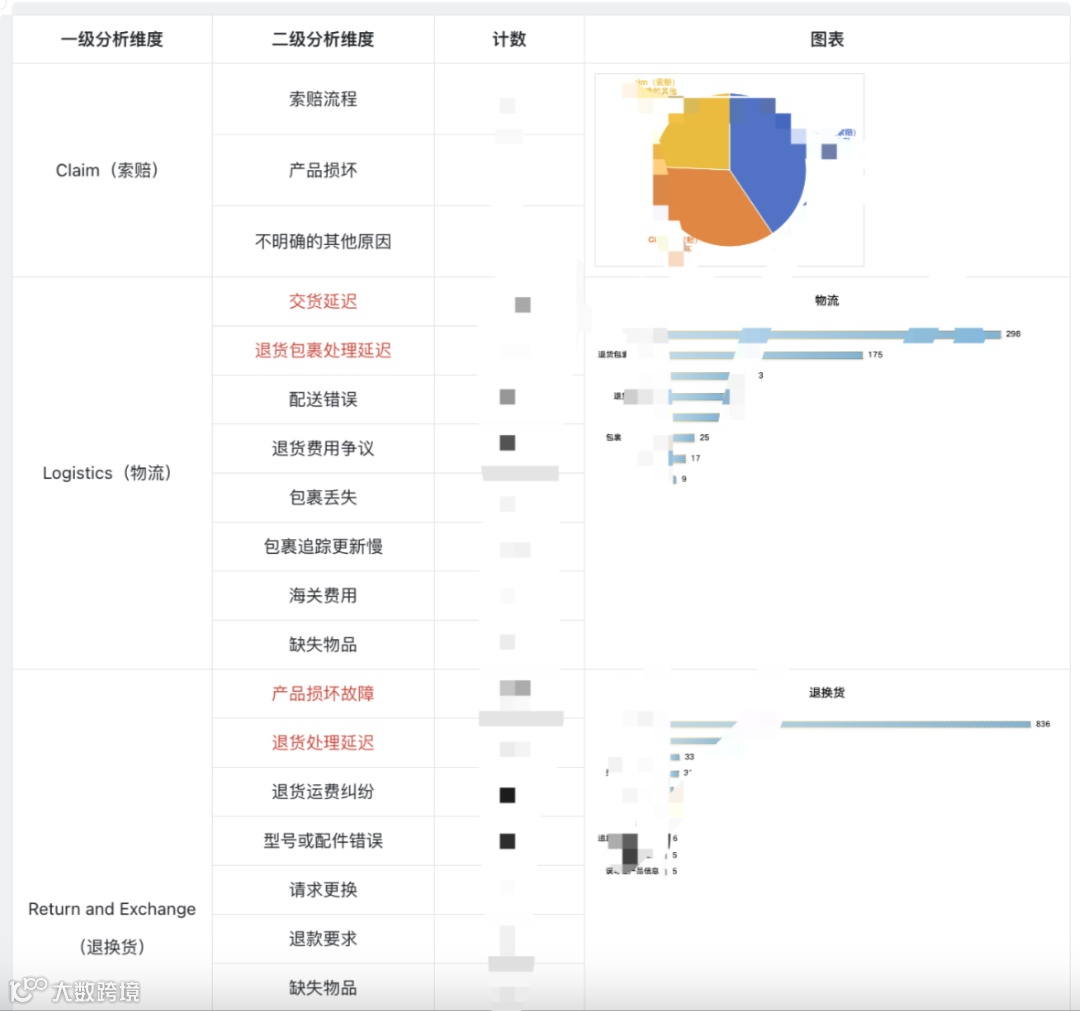Click 缺失物品 in the Logistics section
Screen dimensions: 1080x1011
coord(323,645)
